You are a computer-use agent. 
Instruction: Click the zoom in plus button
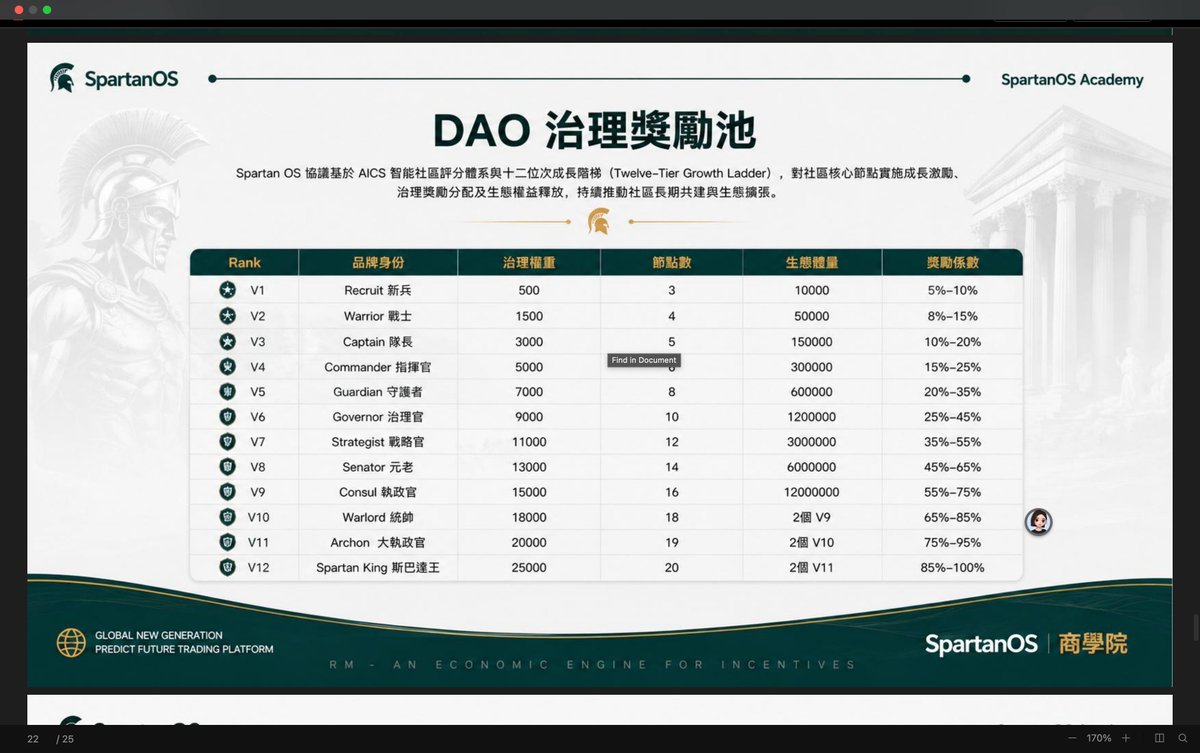[x=1125, y=738]
